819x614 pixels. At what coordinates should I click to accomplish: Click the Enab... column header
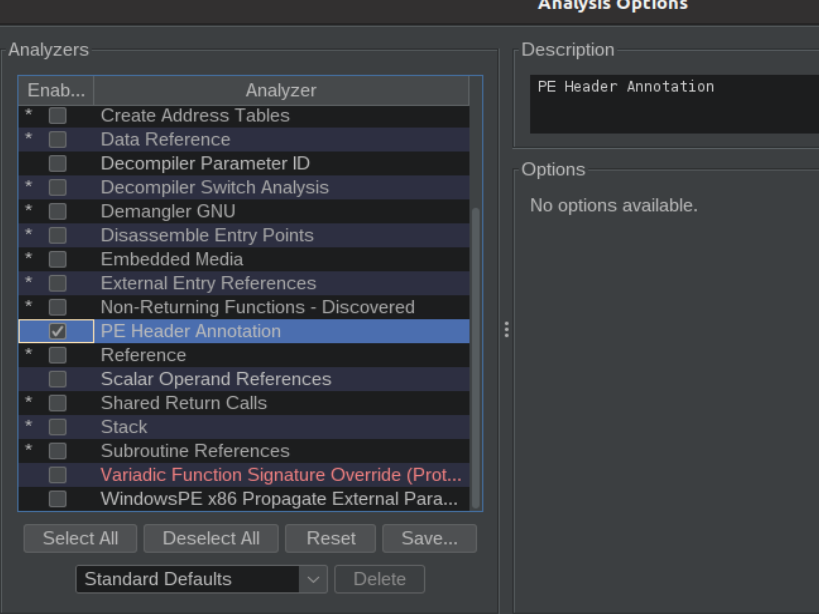[56, 90]
